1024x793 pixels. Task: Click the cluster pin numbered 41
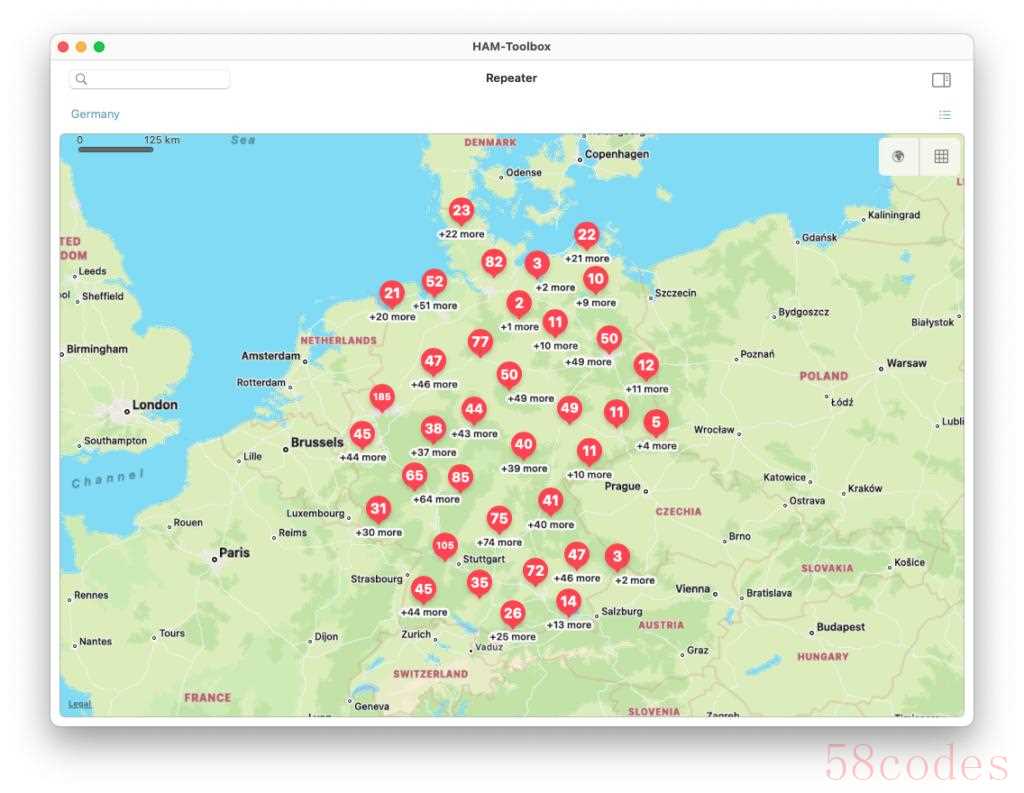tap(551, 501)
